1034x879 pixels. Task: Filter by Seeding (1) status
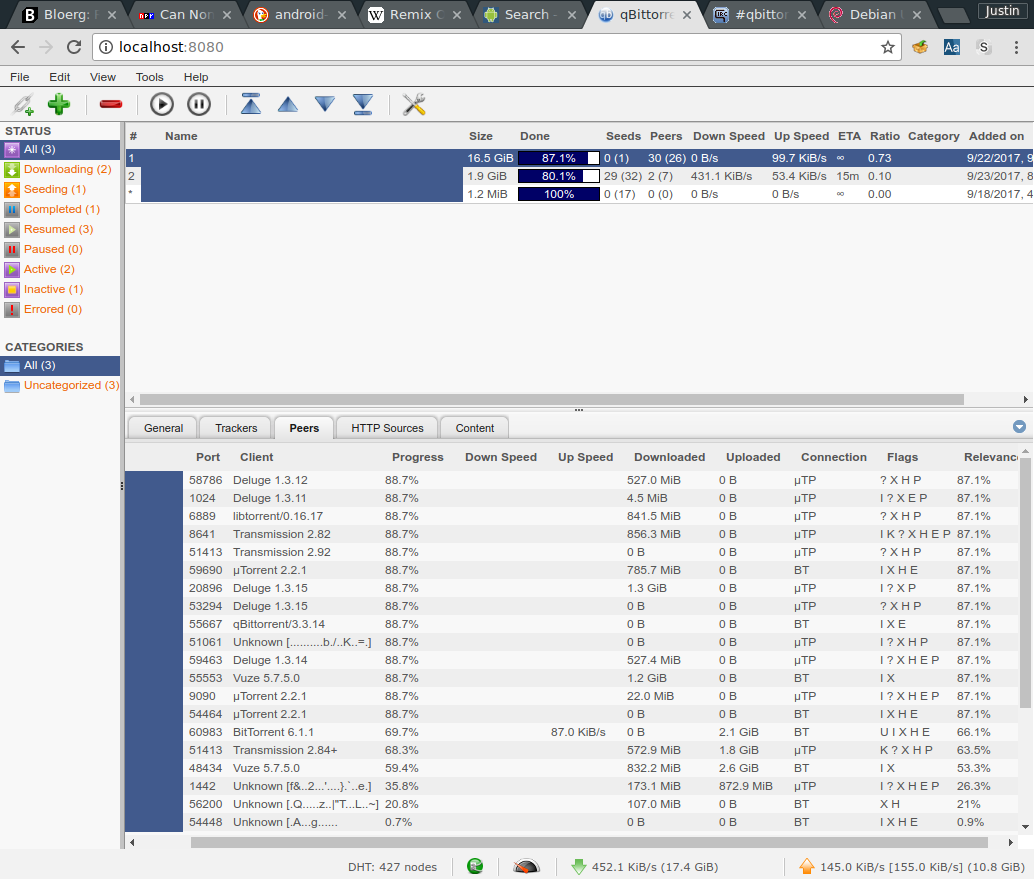pyautogui.click(x=60, y=189)
